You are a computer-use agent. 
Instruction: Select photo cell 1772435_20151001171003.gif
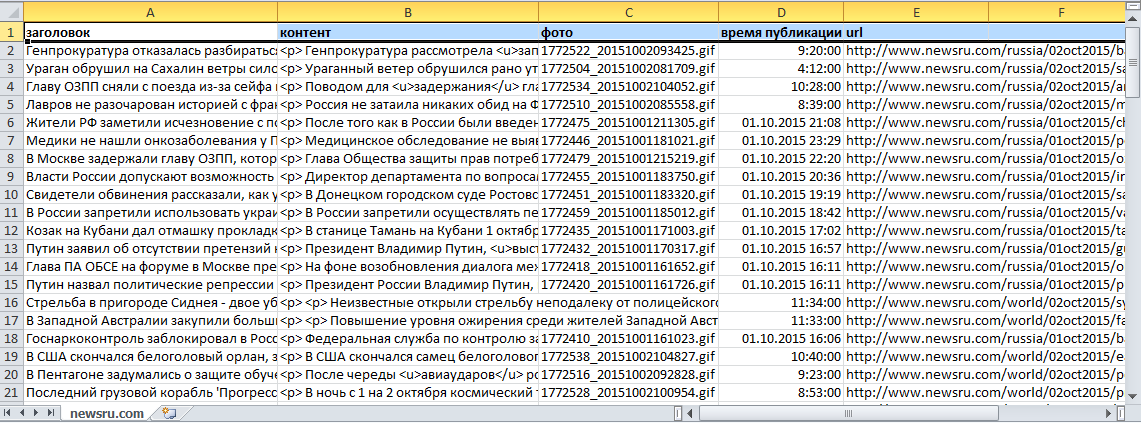pyautogui.click(x=629, y=231)
